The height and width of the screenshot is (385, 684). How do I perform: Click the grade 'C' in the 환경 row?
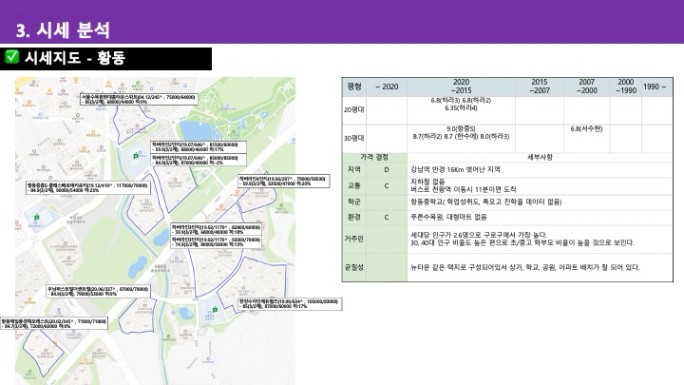pos(386,217)
